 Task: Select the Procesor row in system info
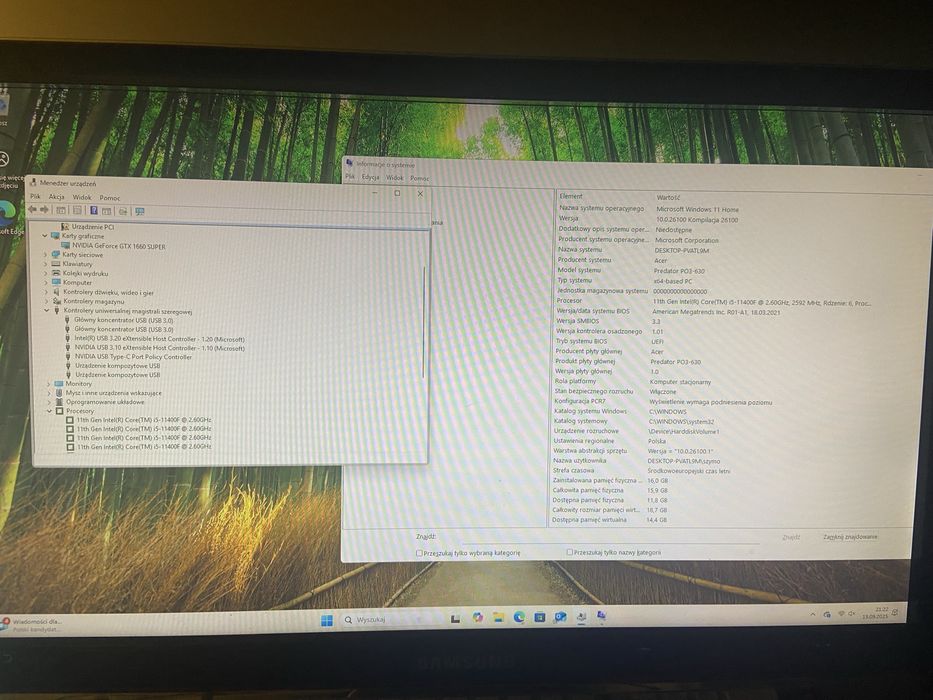point(714,302)
